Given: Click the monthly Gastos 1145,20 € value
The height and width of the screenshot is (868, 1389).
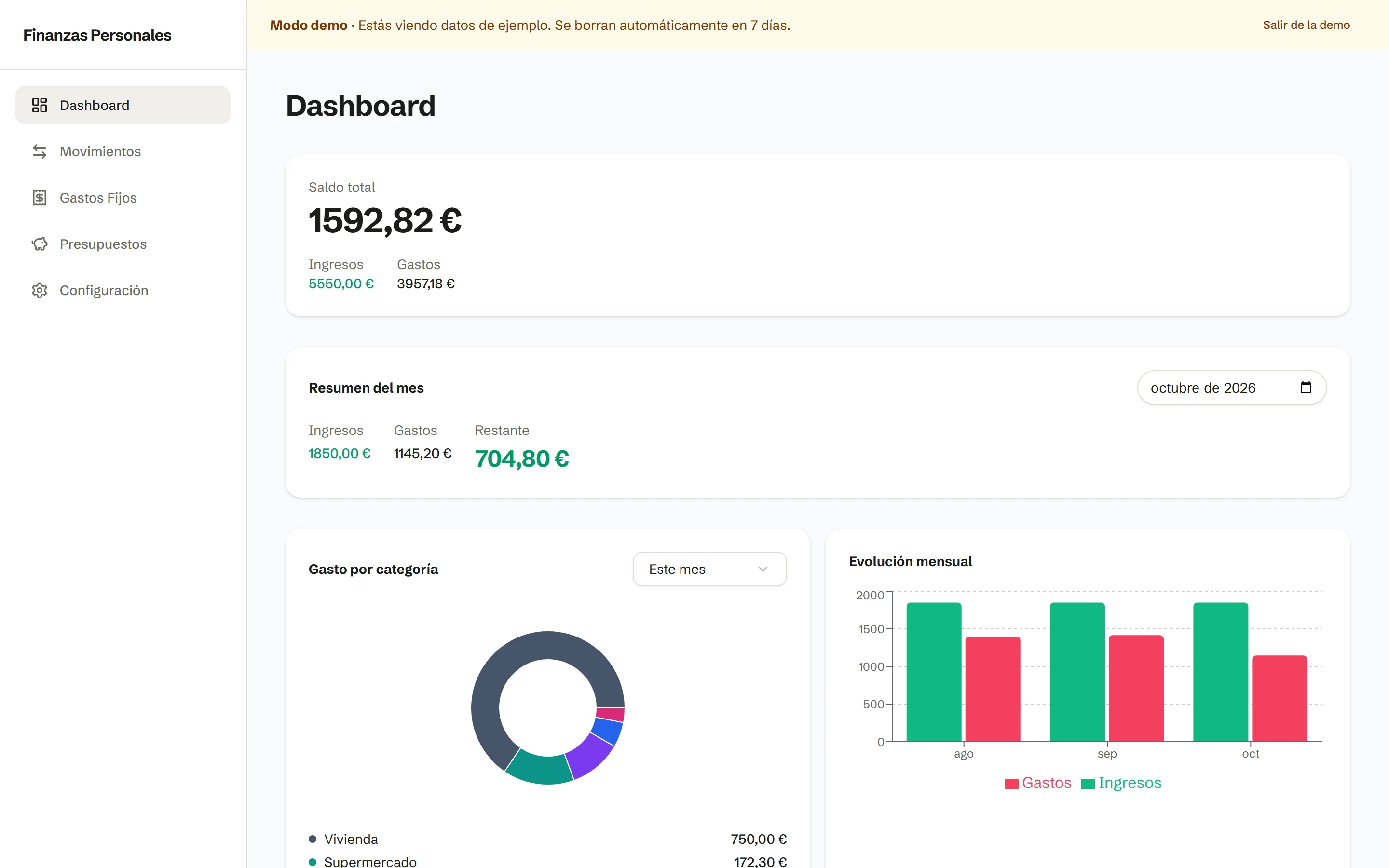Looking at the screenshot, I should tap(422, 453).
